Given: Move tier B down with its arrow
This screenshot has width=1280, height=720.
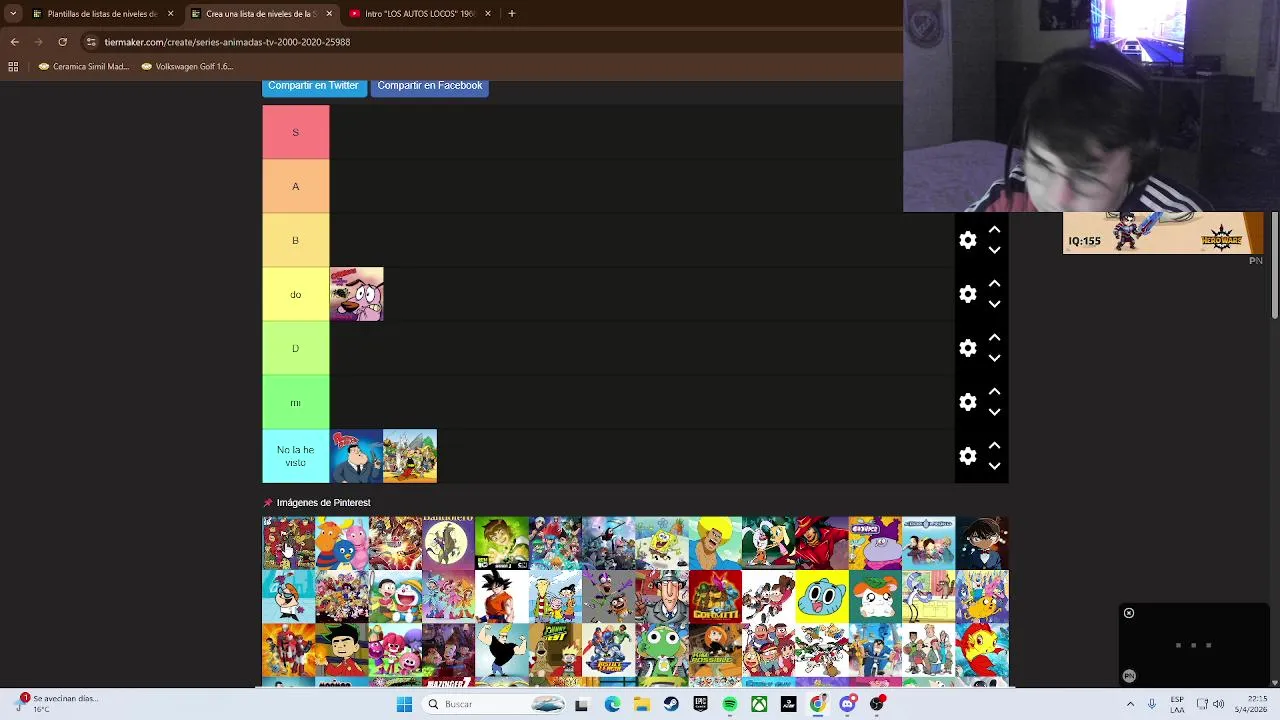Looking at the screenshot, I should [x=994, y=250].
